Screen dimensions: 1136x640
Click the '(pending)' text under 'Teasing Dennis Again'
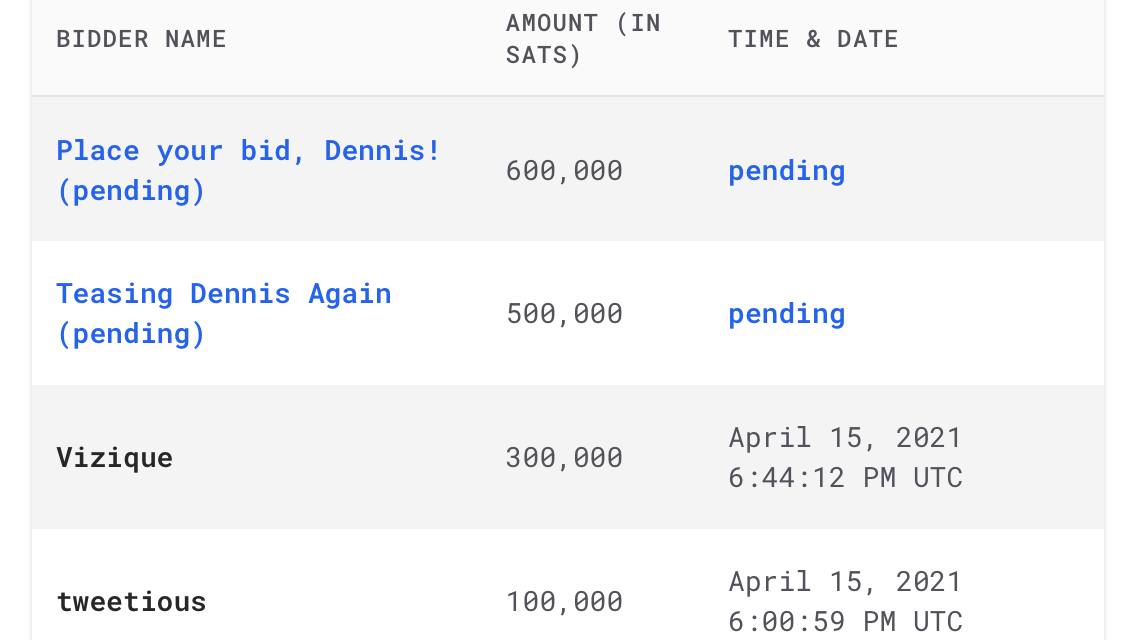pyautogui.click(x=131, y=333)
